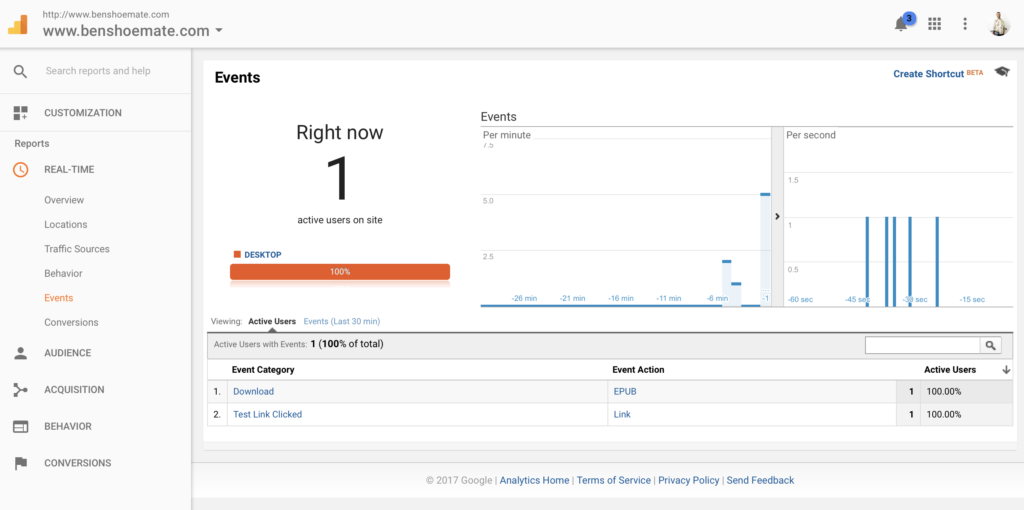Click the search button beside table filter
This screenshot has width=1024, height=510.
990,345
